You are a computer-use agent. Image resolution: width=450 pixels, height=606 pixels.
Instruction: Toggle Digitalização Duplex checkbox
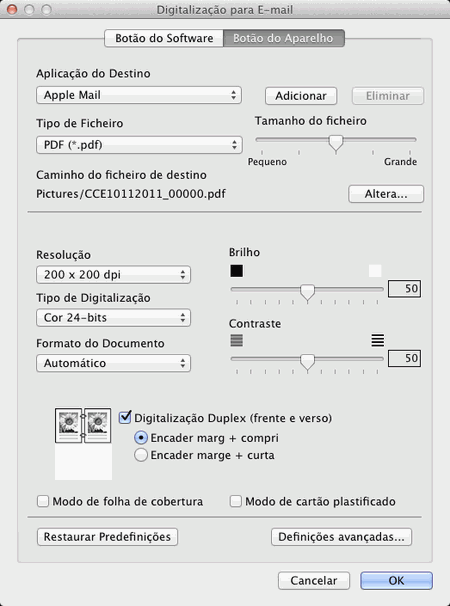(125, 418)
